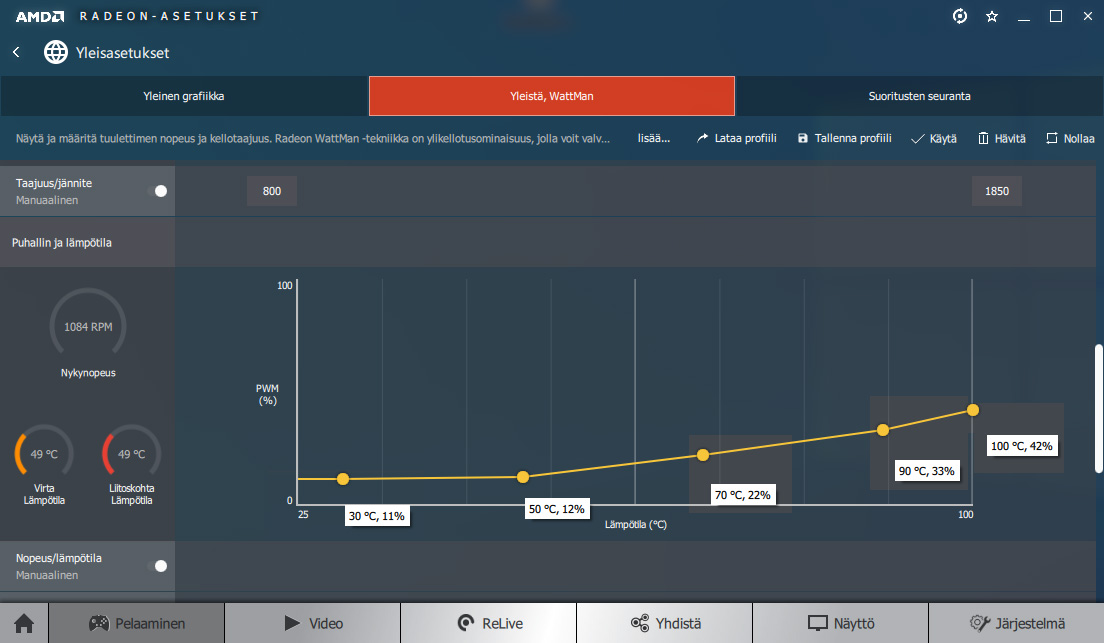Click the favorites star icon
Viewport: 1104px width, 643px height.
992,16
